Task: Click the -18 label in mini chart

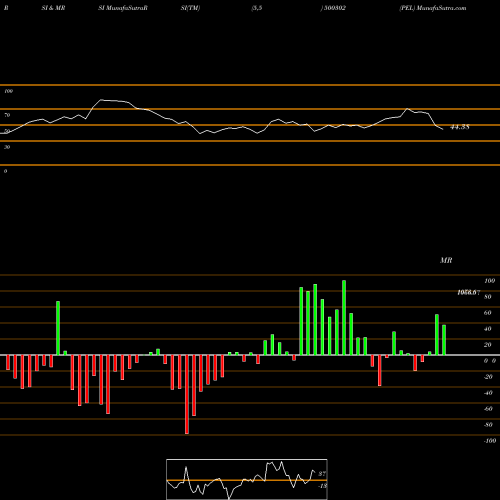Action: pyautogui.click(x=322, y=486)
